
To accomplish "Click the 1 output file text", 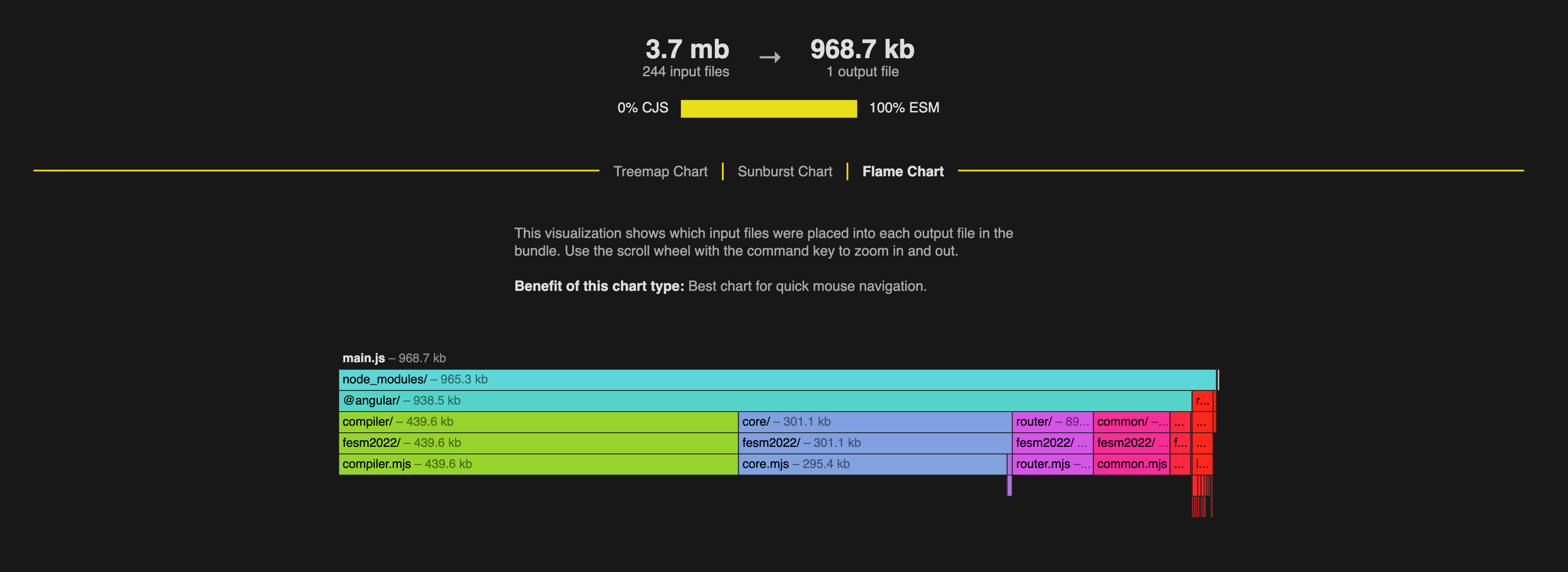I will pyautogui.click(x=862, y=72).
